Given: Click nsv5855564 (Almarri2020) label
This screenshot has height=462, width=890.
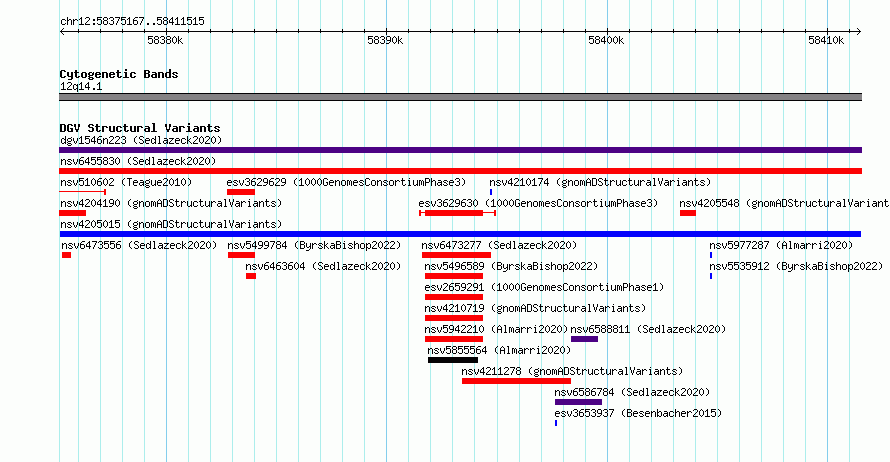Looking at the screenshot, I should [499, 350].
